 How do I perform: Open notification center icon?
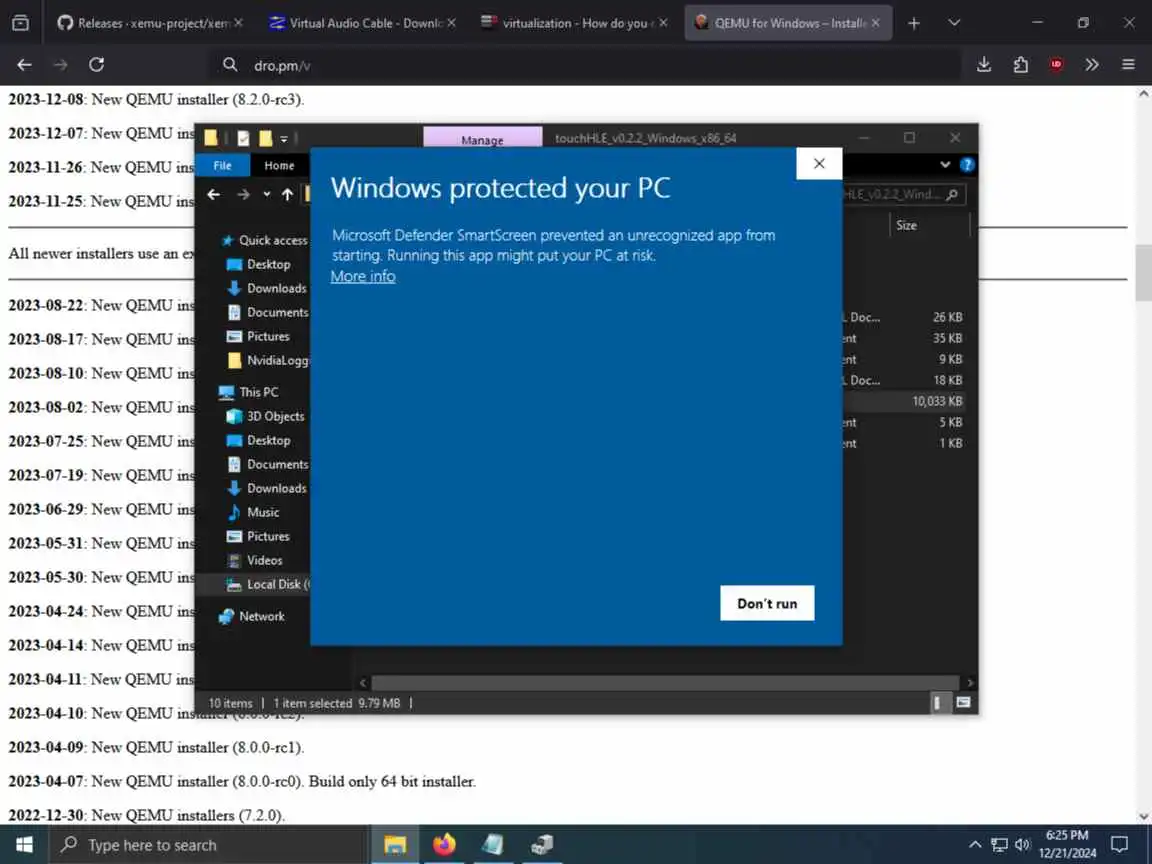tap(1120, 845)
